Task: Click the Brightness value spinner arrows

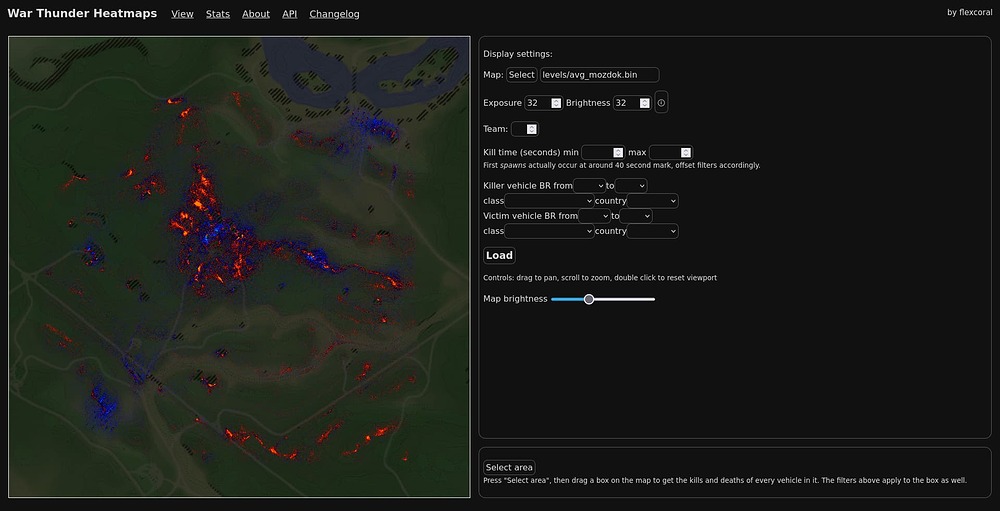Action: pos(645,103)
